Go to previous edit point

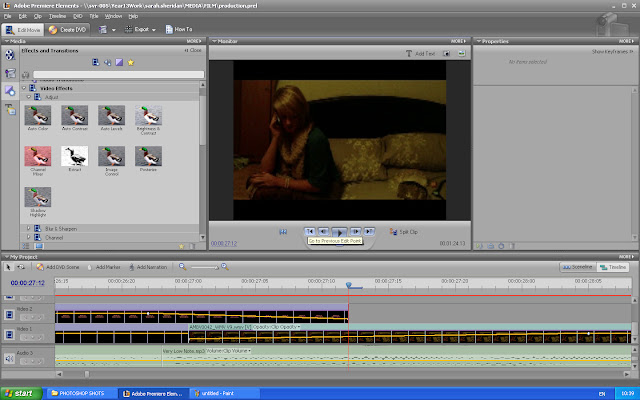click(310, 231)
